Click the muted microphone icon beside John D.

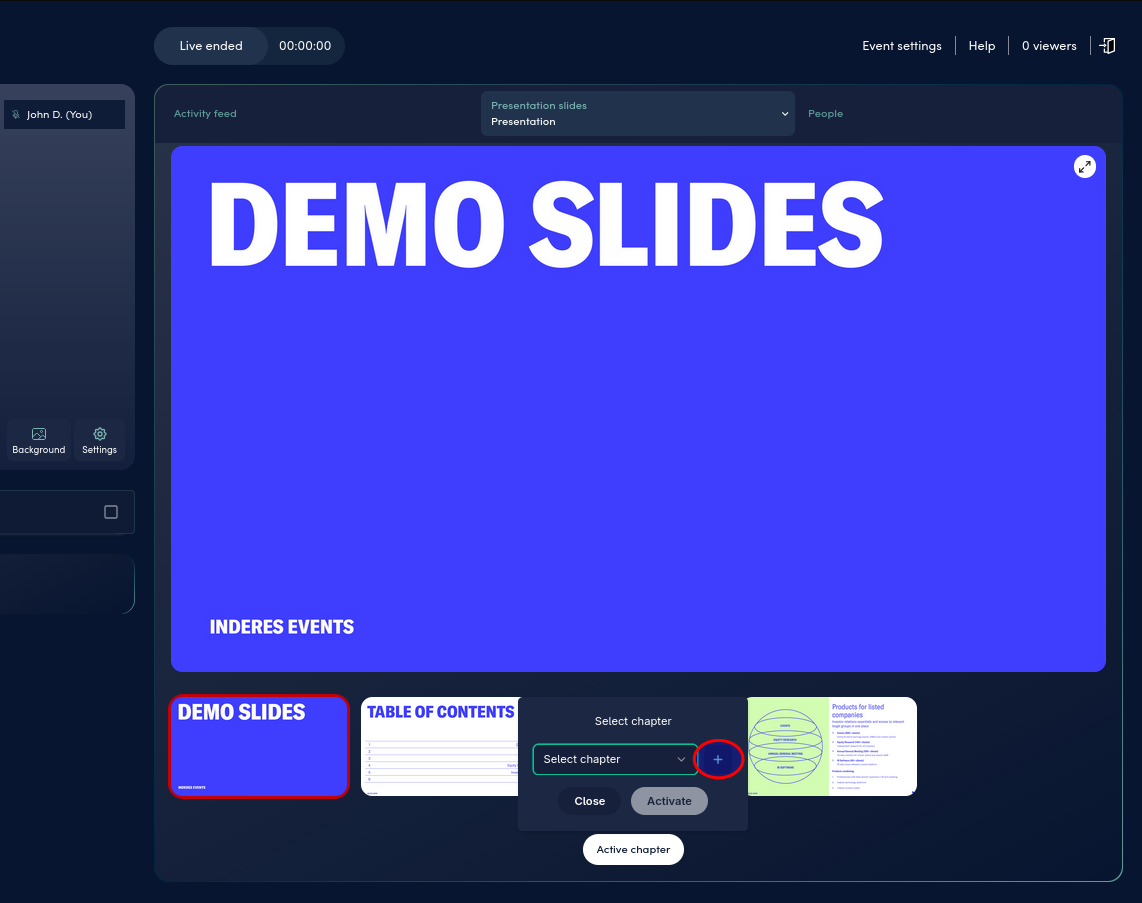(14, 114)
